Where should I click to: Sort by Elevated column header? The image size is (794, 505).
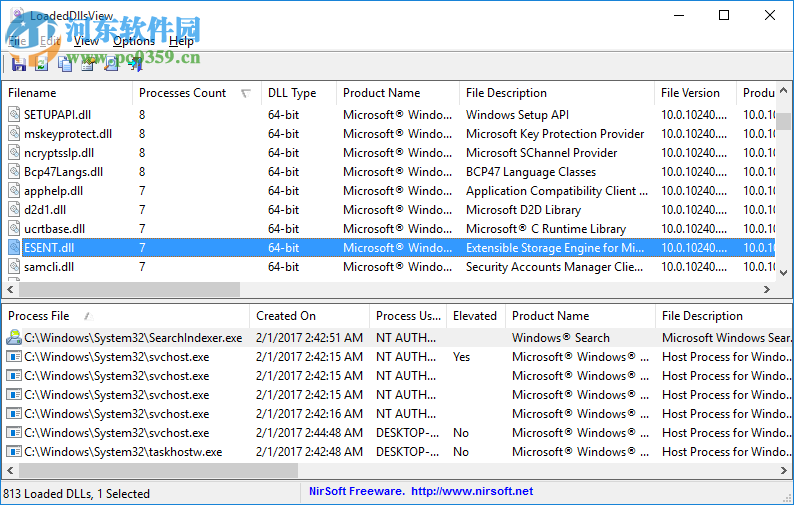coord(474,316)
